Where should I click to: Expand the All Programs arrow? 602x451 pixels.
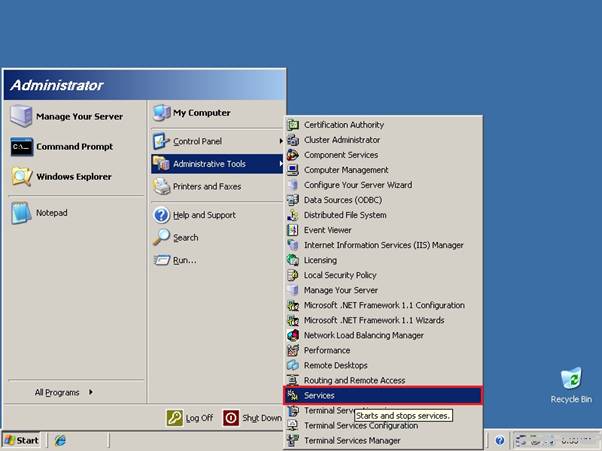pos(91,392)
